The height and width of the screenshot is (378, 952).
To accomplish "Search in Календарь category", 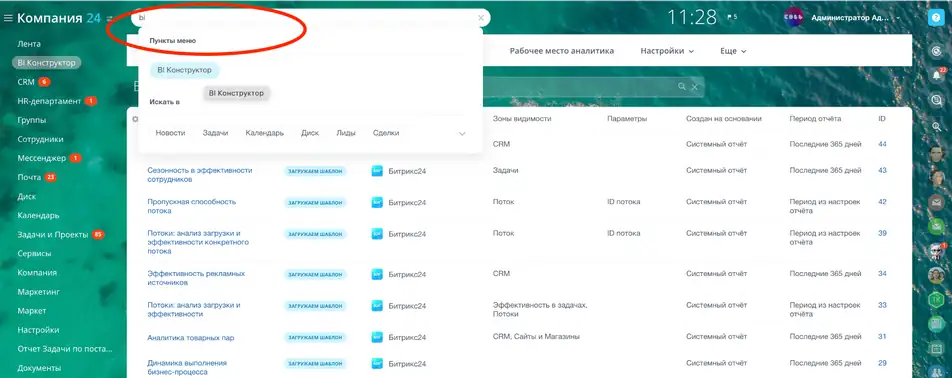I will (265, 133).
